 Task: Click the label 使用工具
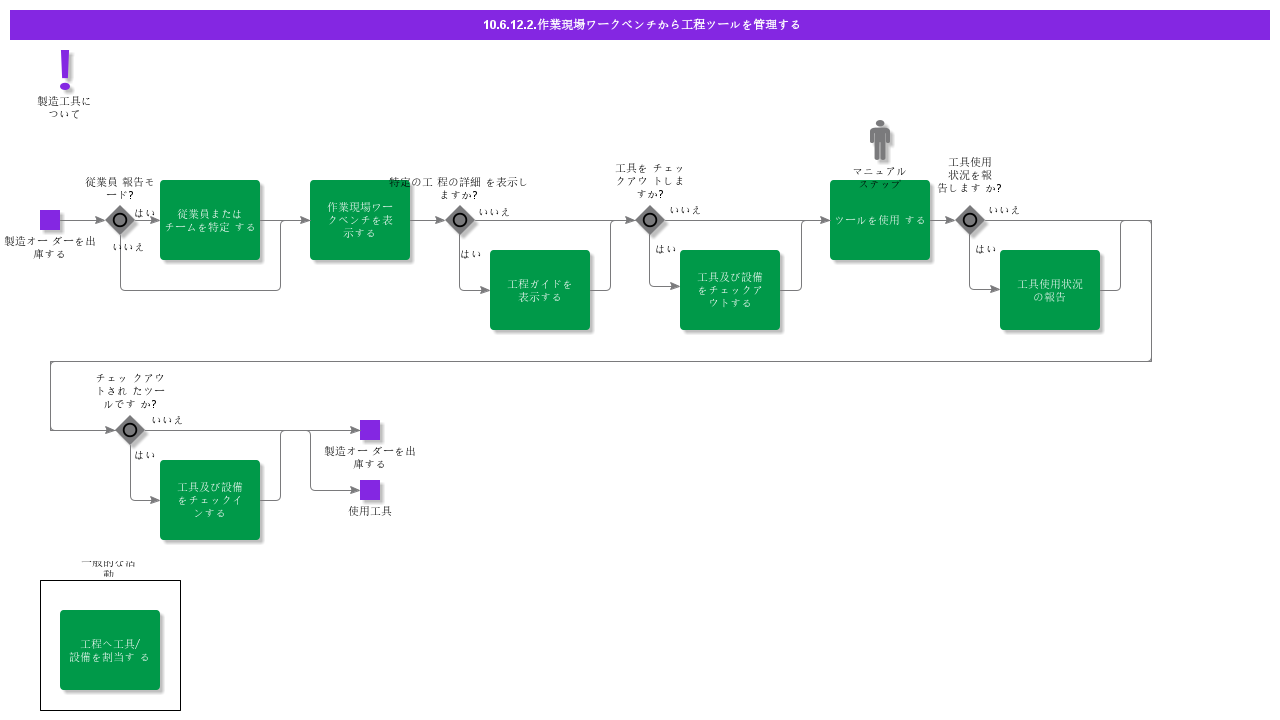click(370, 511)
